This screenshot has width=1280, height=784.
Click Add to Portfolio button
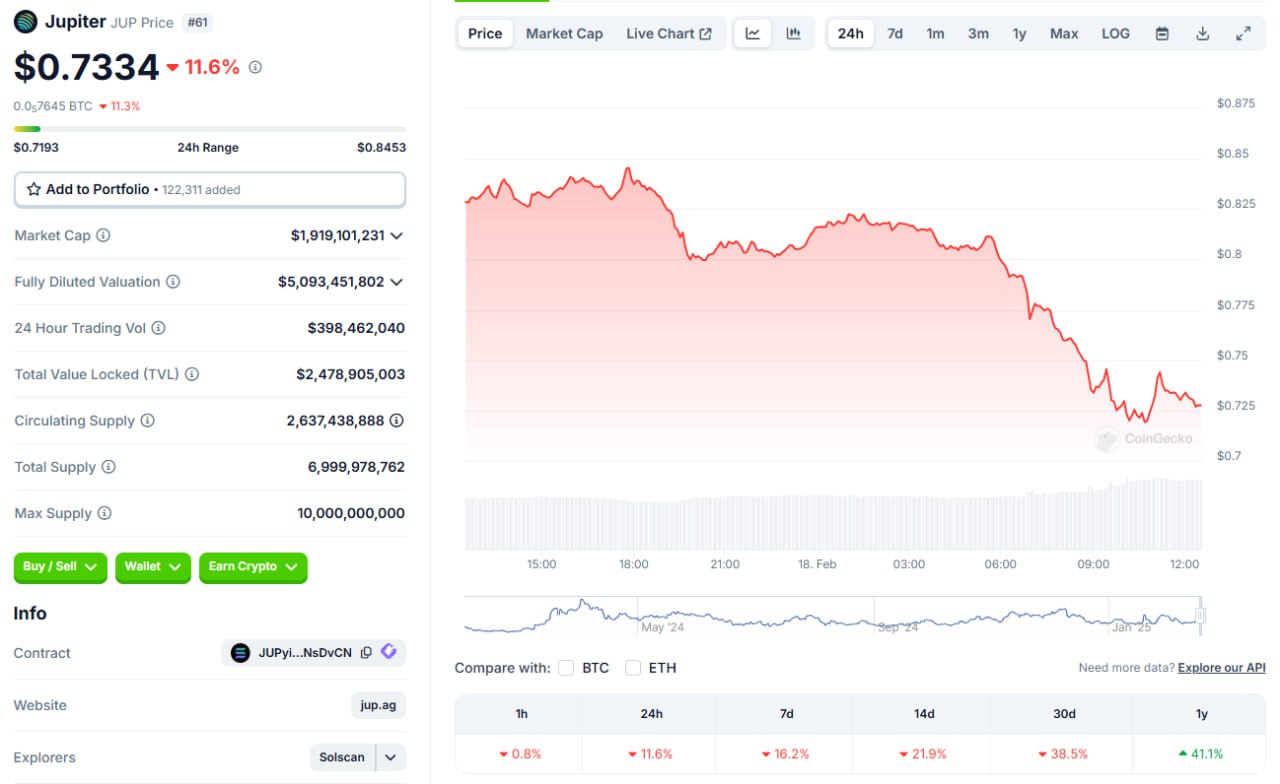tap(210, 189)
